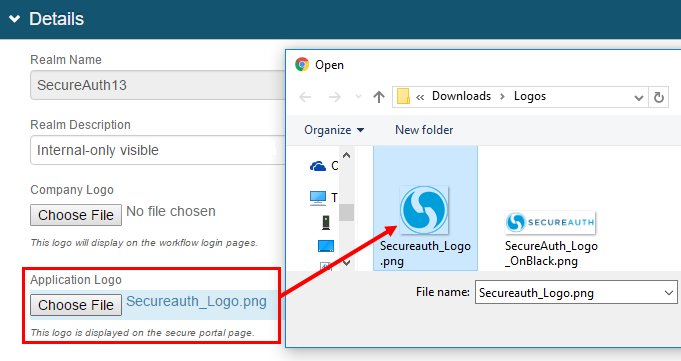Click the Realm Name field SecureAuth13

pyautogui.click(x=157, y=85)
